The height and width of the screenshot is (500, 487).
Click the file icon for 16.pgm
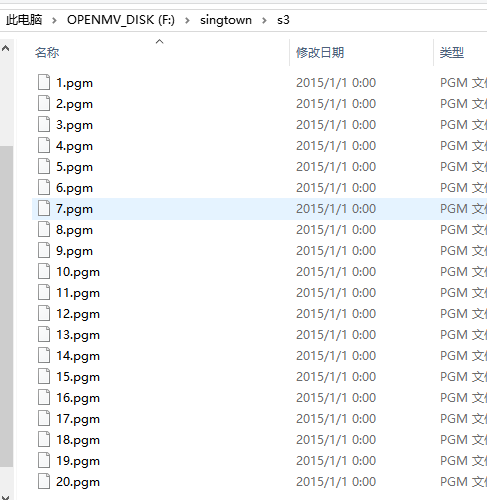44,397
